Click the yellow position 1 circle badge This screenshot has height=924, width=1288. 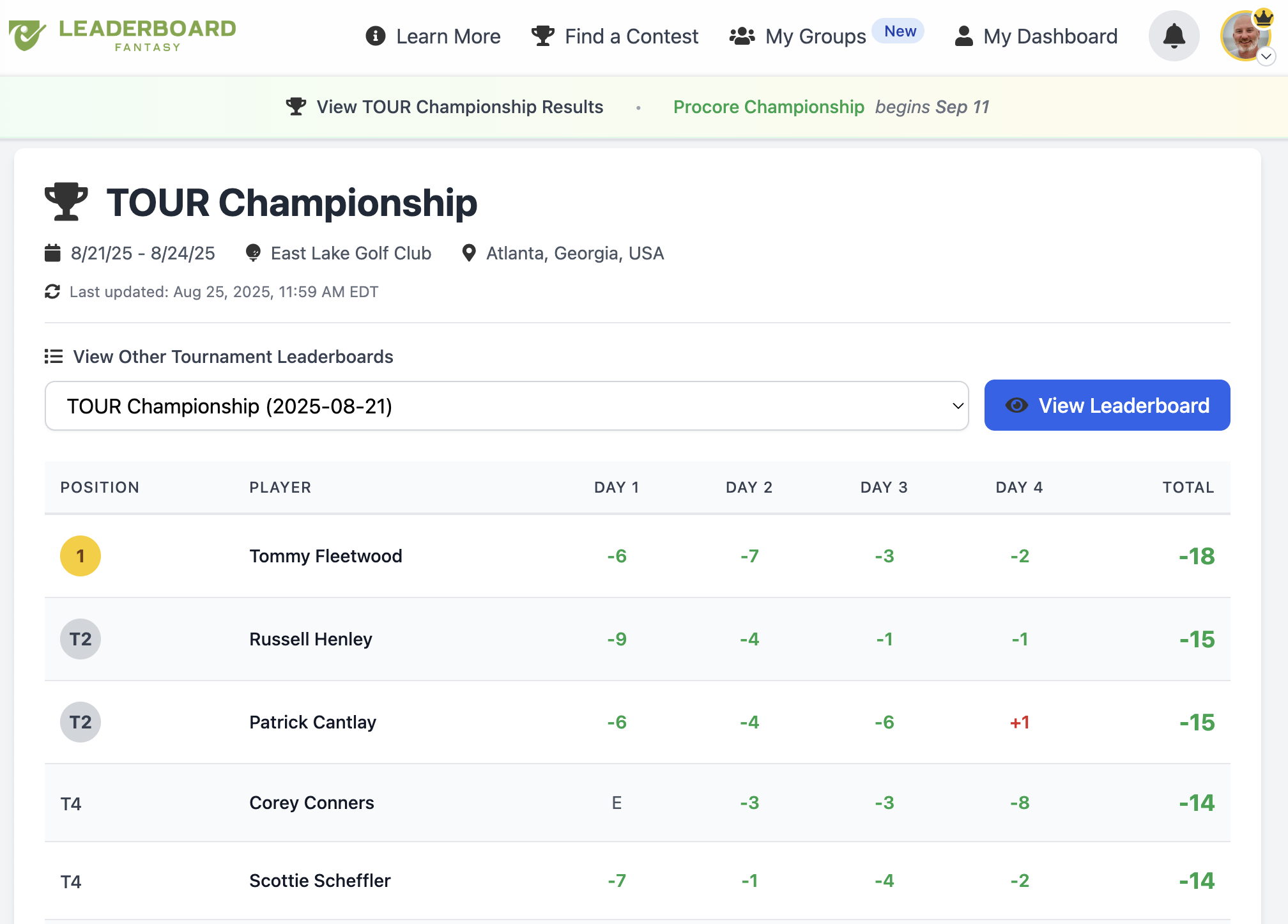coord(80,556)
